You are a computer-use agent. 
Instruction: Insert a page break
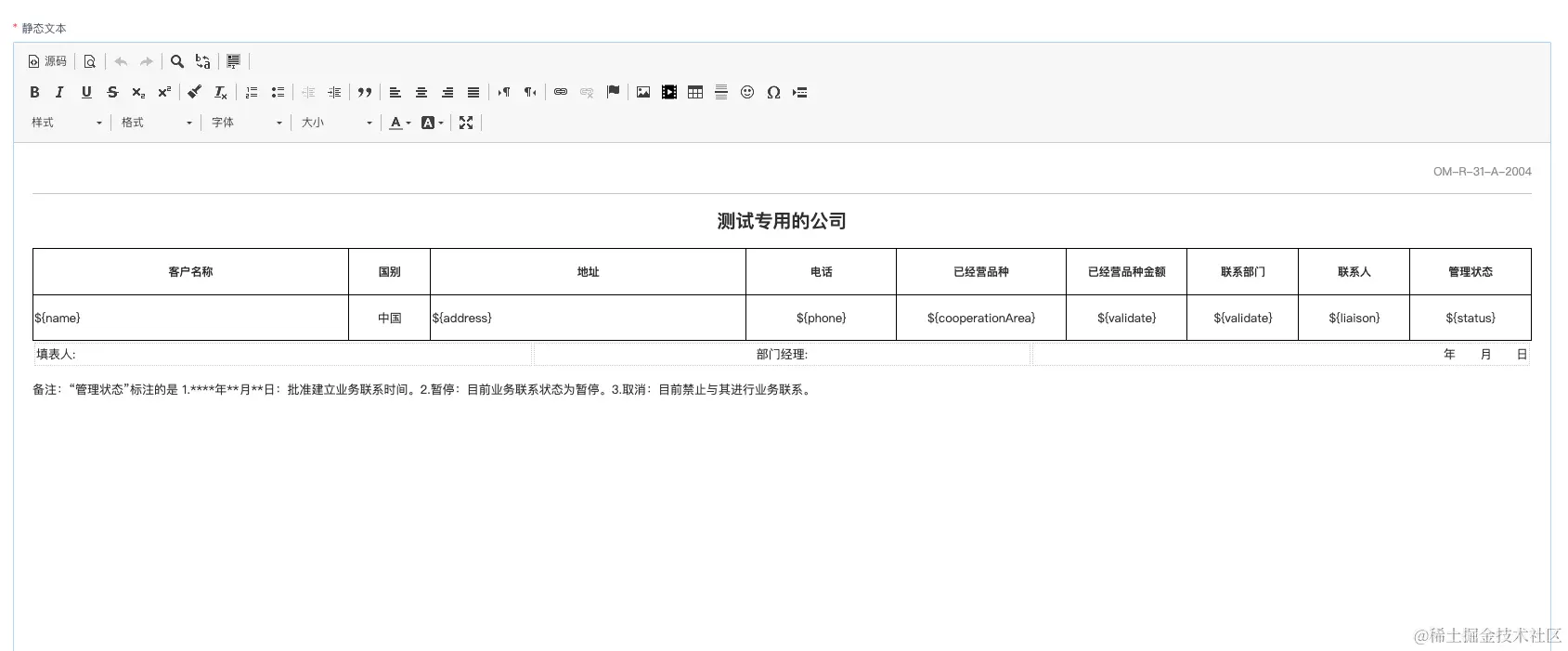coord(799,92)
